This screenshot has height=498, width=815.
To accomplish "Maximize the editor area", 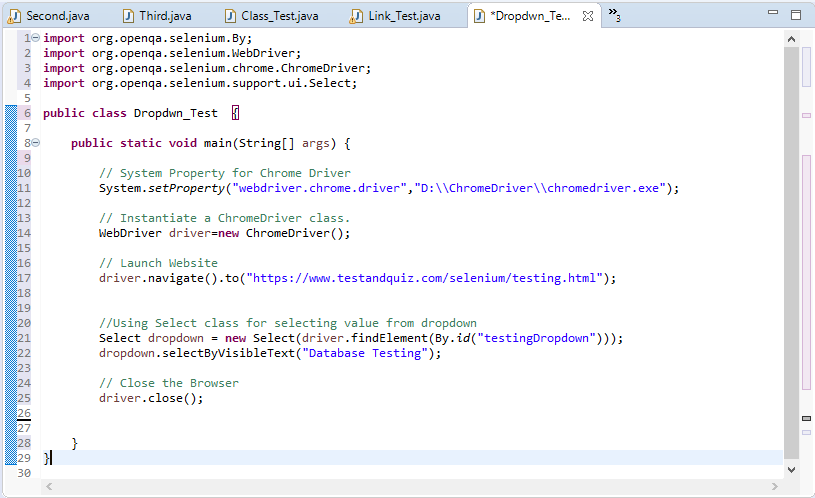I will pos(795,15).
